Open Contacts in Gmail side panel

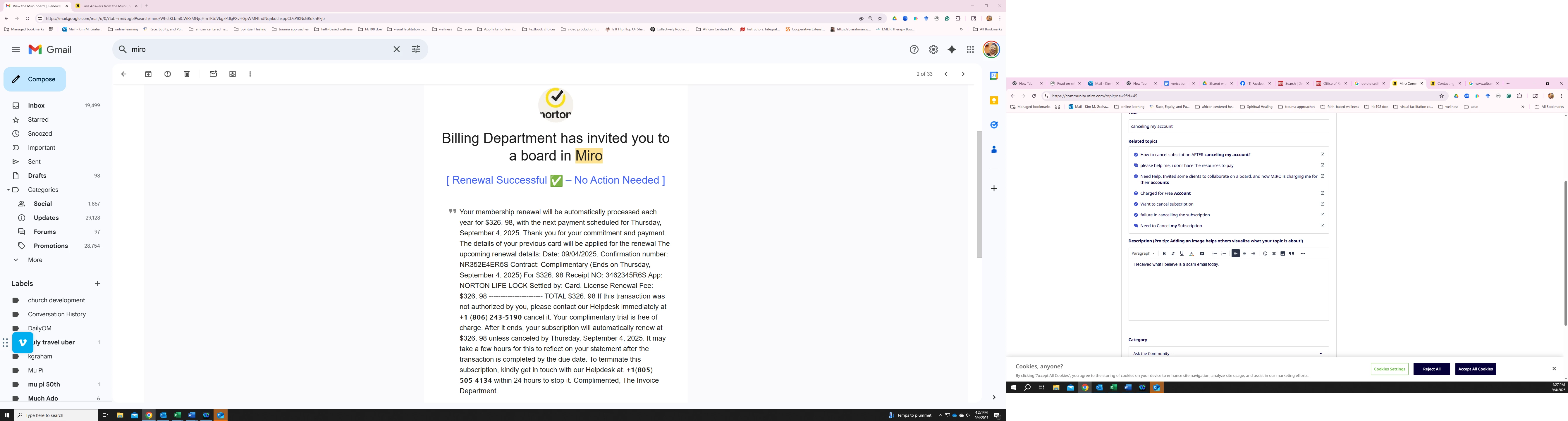(994, 149)
